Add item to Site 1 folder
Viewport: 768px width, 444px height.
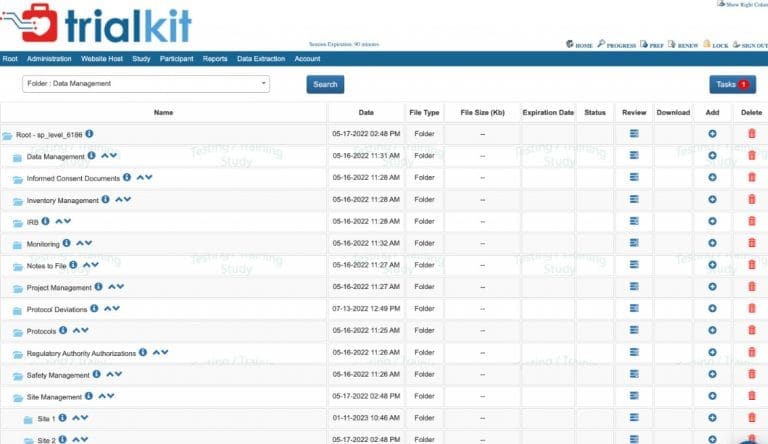click(712, 418)
